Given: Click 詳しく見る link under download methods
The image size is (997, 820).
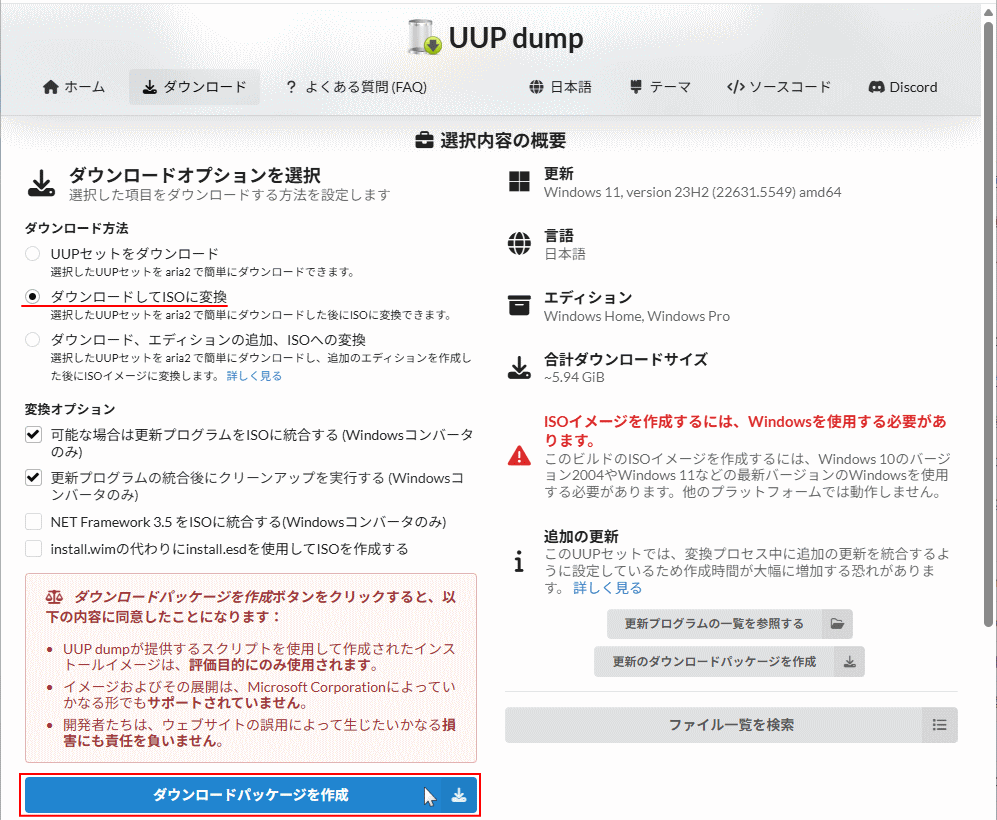Looking at the screenshot, I should 254,376.
